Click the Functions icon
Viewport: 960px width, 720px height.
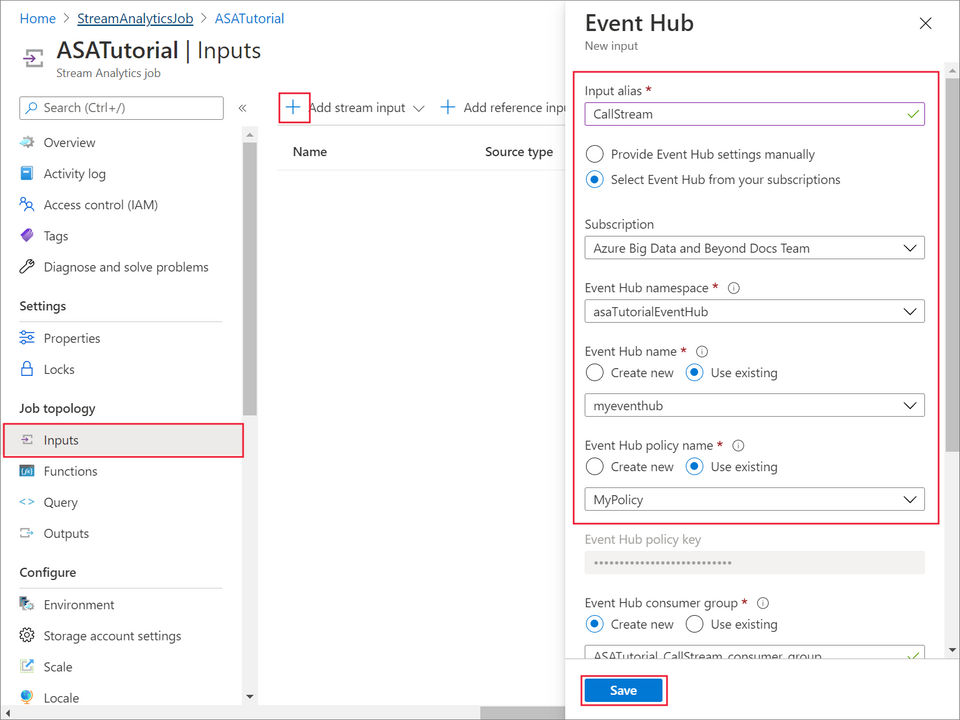27,471
